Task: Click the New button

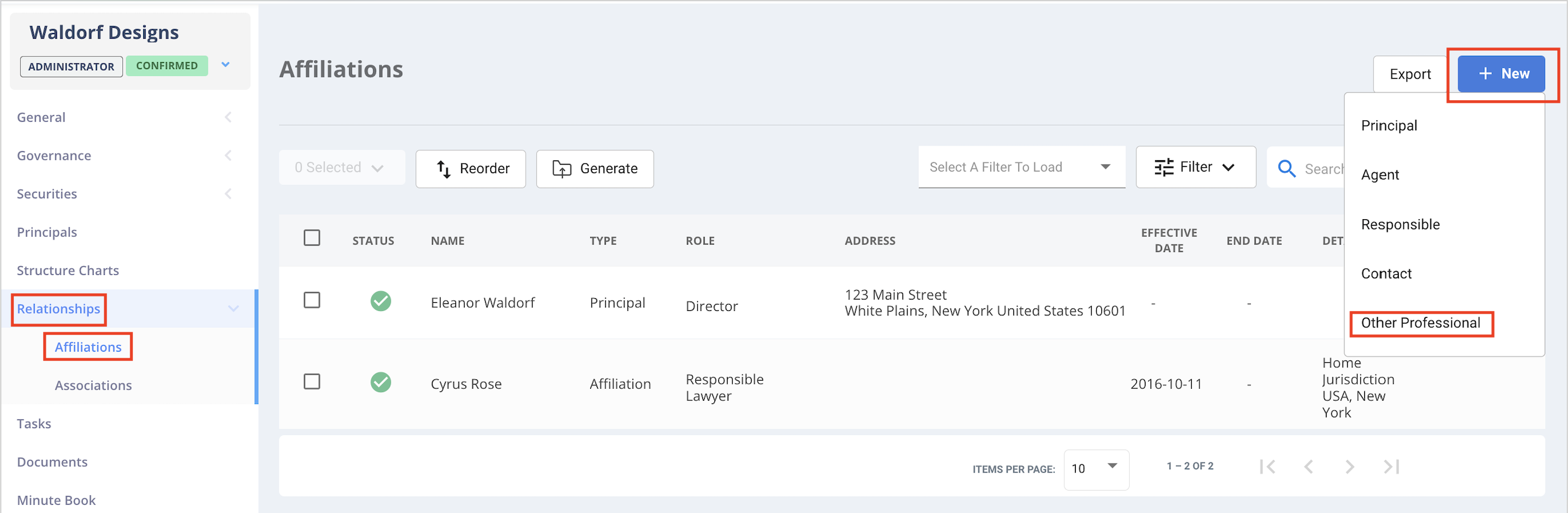Action: point(1502,74)
